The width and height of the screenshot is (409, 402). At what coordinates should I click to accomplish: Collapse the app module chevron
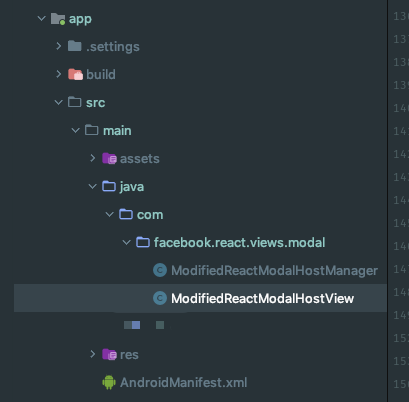tap(41, 18)
